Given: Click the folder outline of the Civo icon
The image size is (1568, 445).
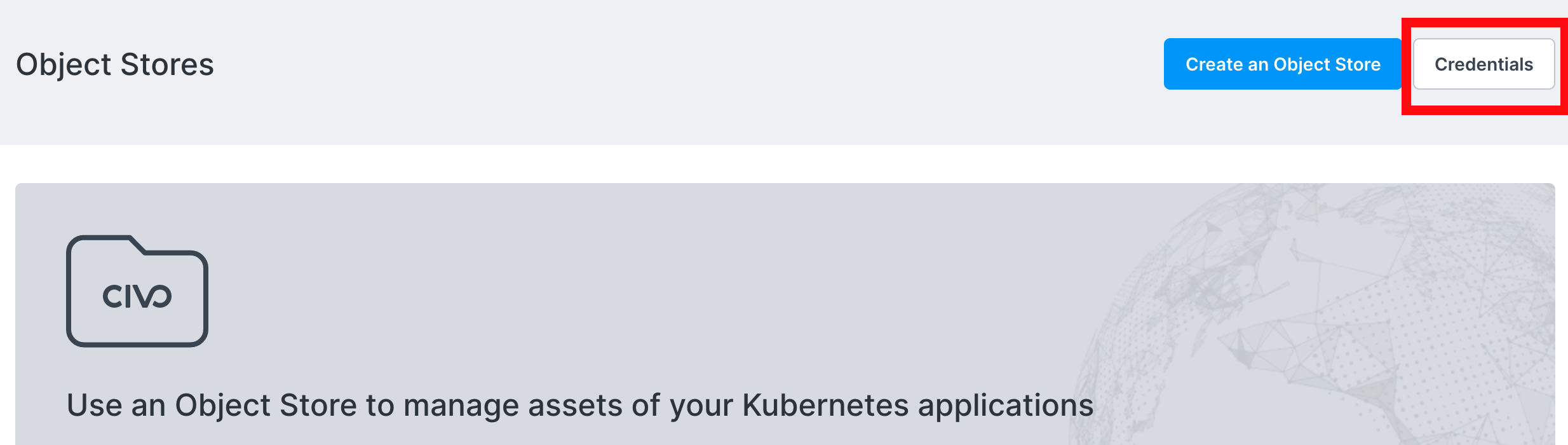Looking at the screenshot, I should tap(69, 299).
